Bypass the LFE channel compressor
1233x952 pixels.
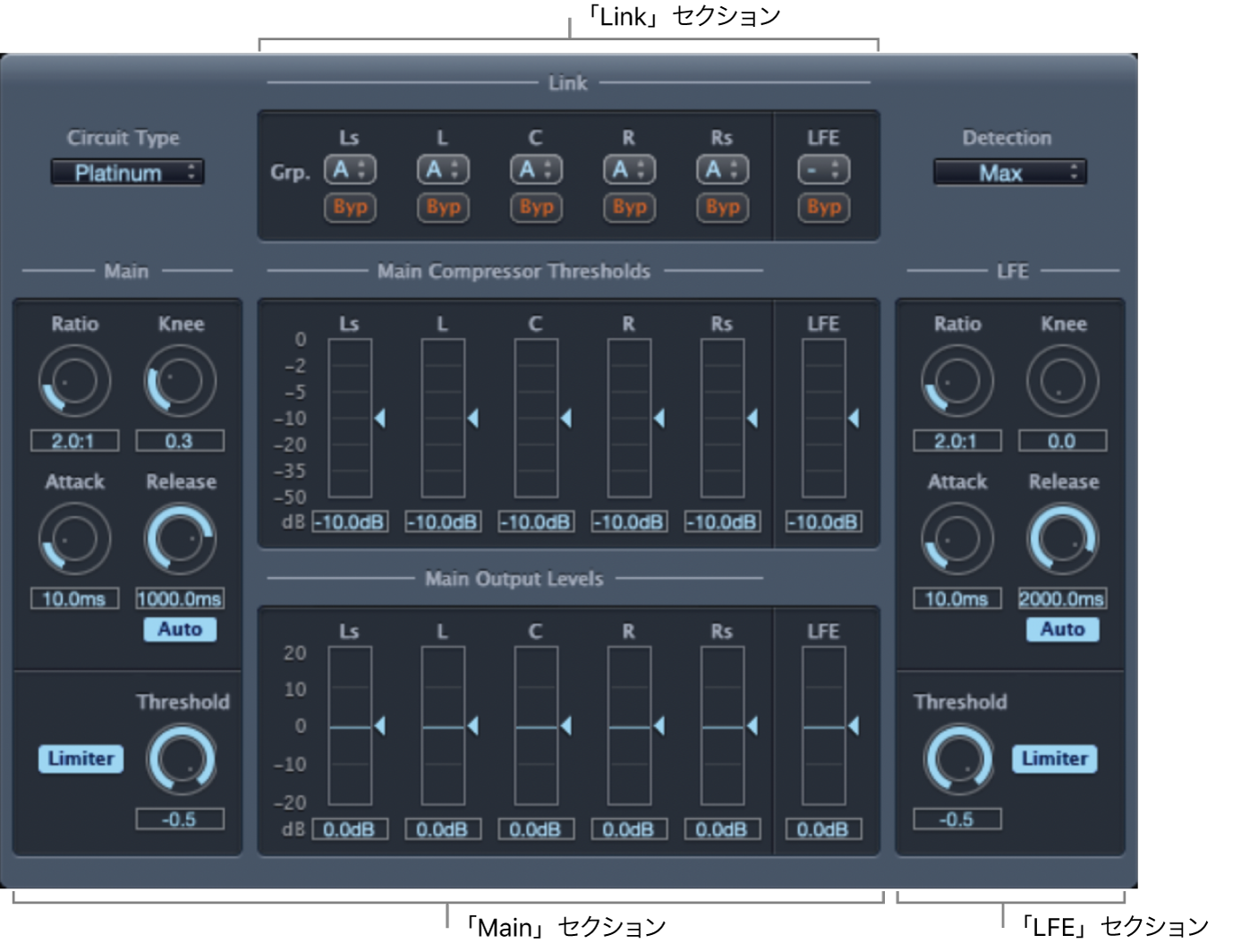[x=822, y=208]
